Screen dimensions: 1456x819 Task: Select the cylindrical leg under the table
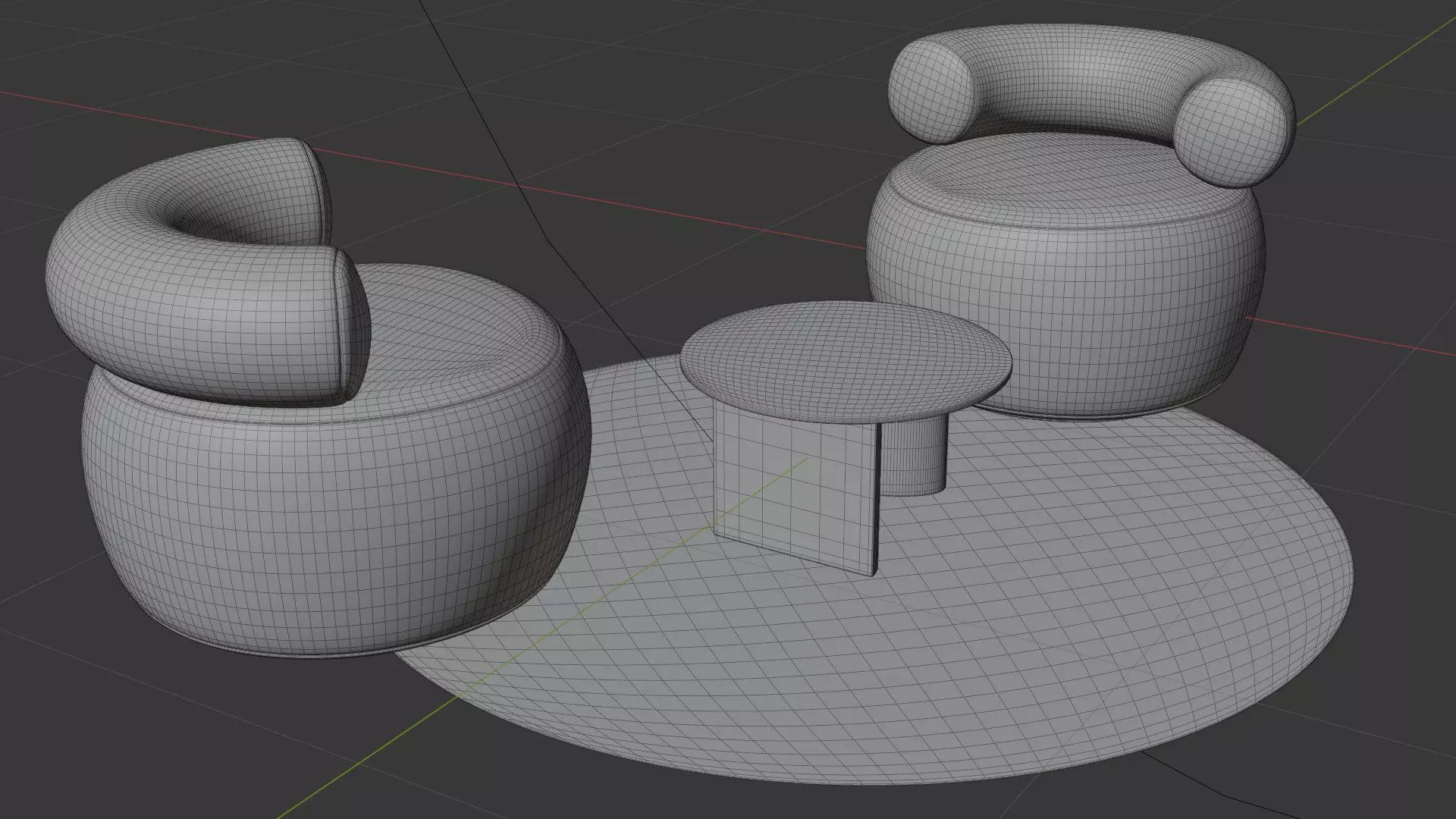914,455
